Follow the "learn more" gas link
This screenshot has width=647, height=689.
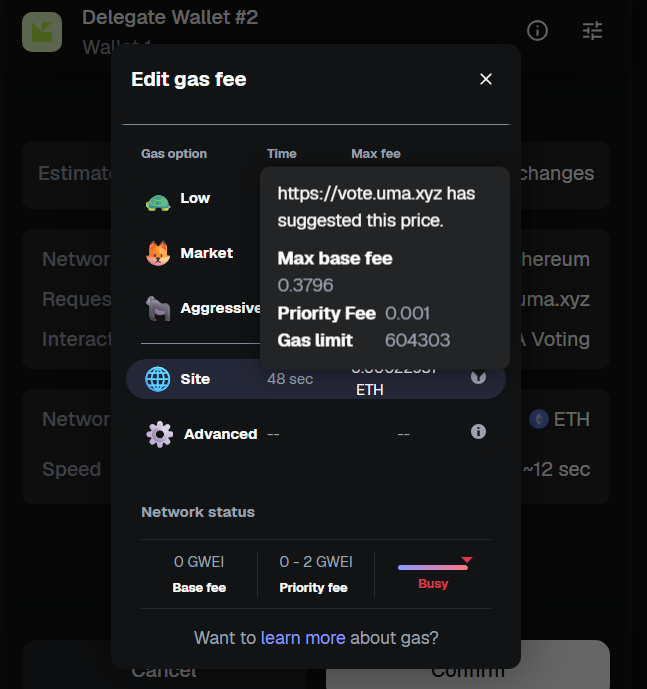pyautogui.click(x=303, y=637)
